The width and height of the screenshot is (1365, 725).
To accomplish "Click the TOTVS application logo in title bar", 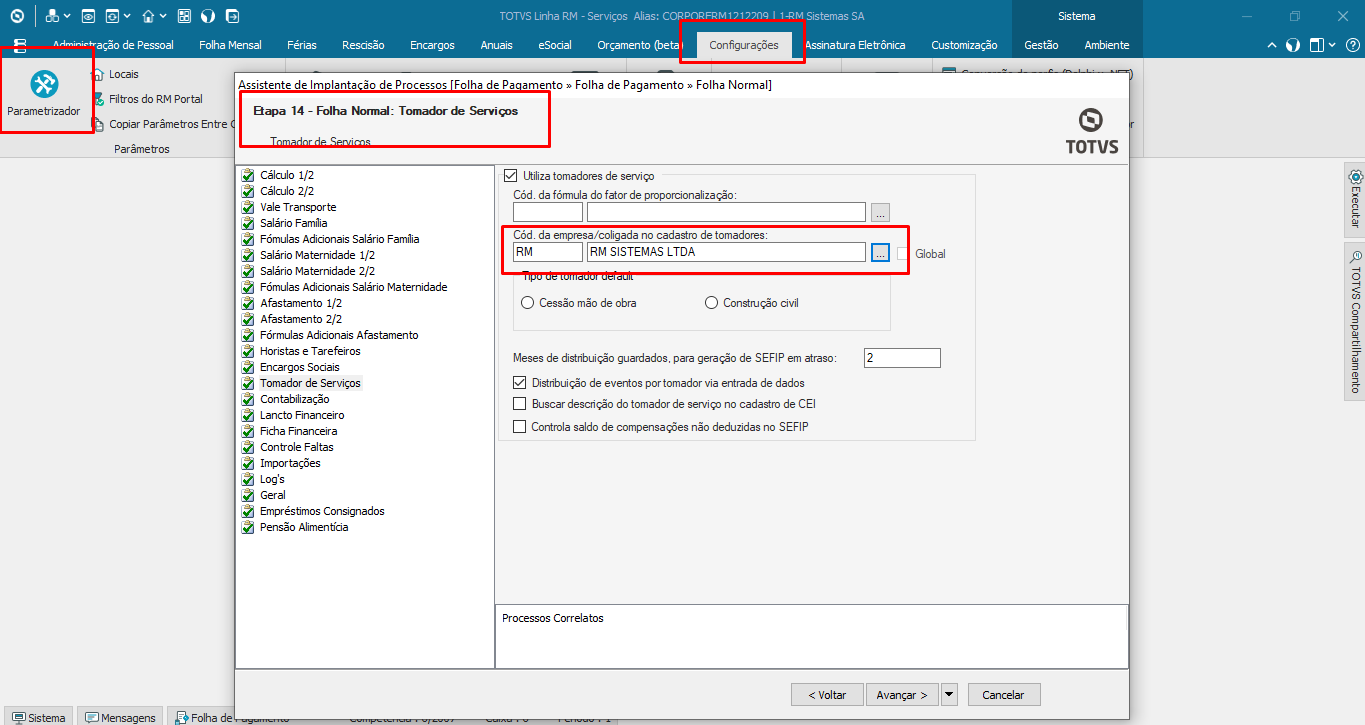I will [x=17, y=16].
